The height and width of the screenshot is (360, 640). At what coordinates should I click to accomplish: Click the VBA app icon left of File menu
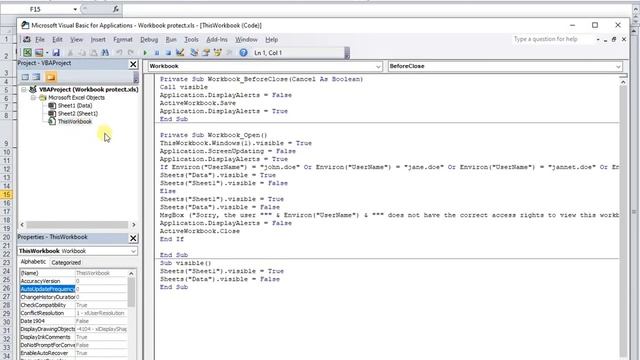coord(27,40)
